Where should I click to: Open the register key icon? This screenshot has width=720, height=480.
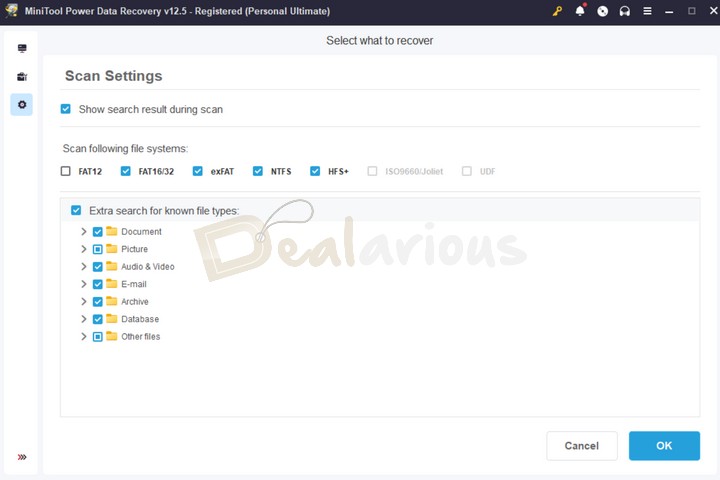[557, 11]
